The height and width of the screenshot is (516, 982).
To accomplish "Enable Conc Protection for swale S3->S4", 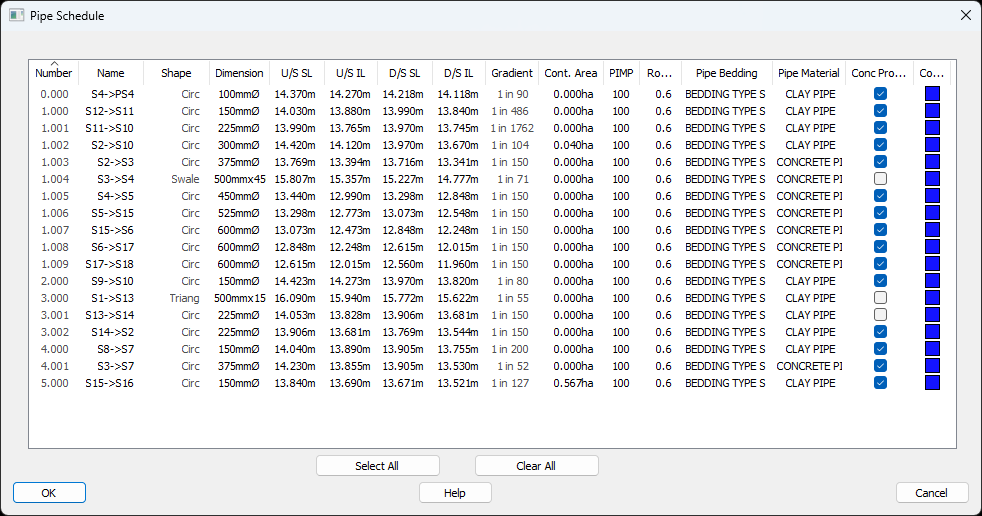I will (x=880, y=179).
